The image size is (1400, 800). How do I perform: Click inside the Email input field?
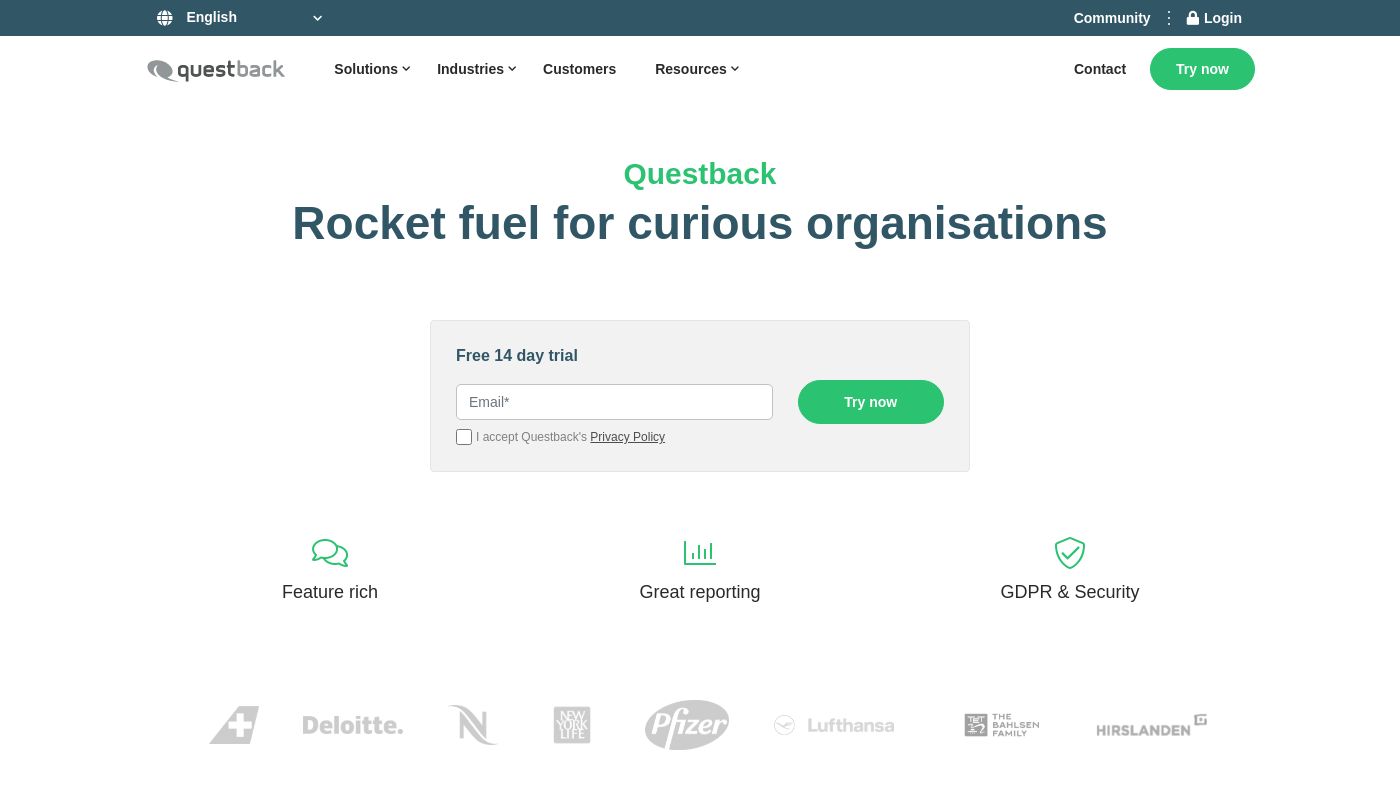pos(614,402)
